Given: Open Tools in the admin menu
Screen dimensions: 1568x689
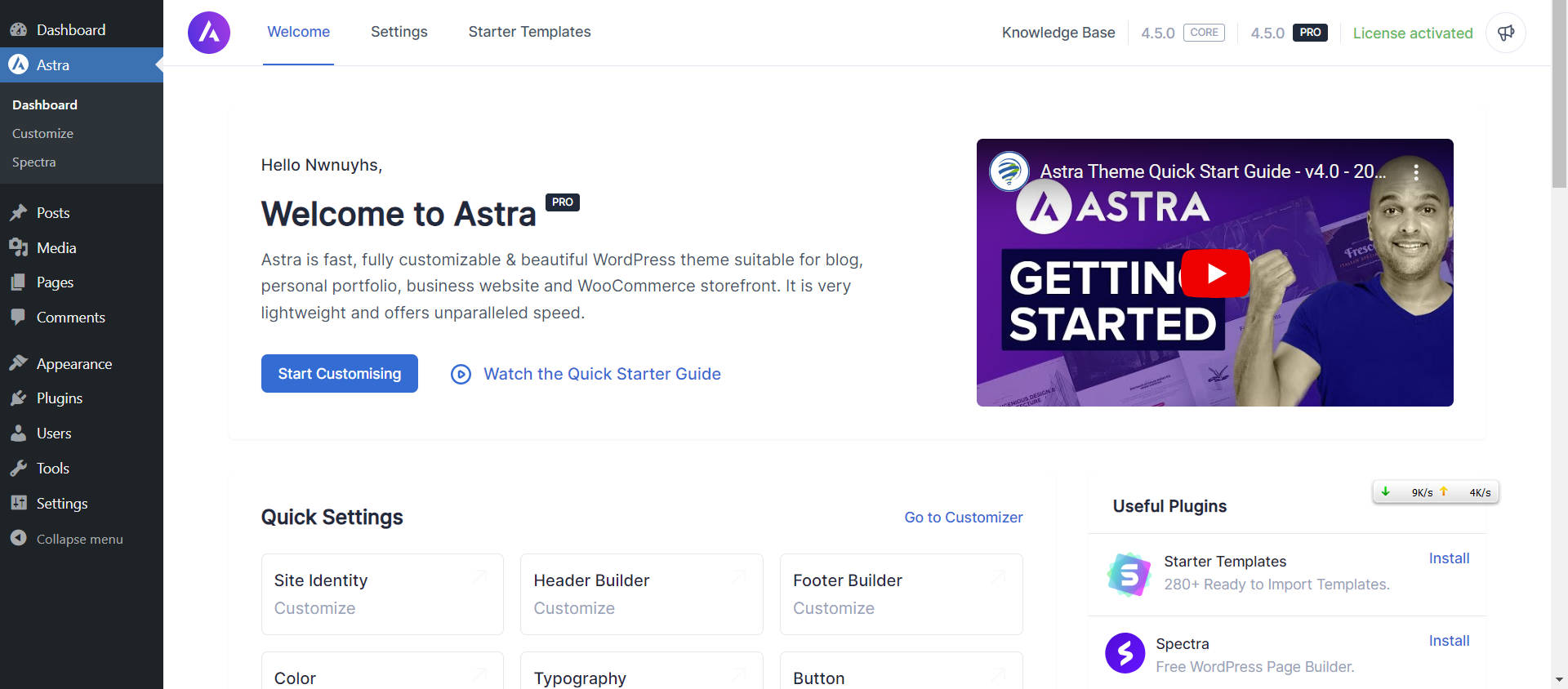Looking at the screenshot, I should tap(52, 469).
